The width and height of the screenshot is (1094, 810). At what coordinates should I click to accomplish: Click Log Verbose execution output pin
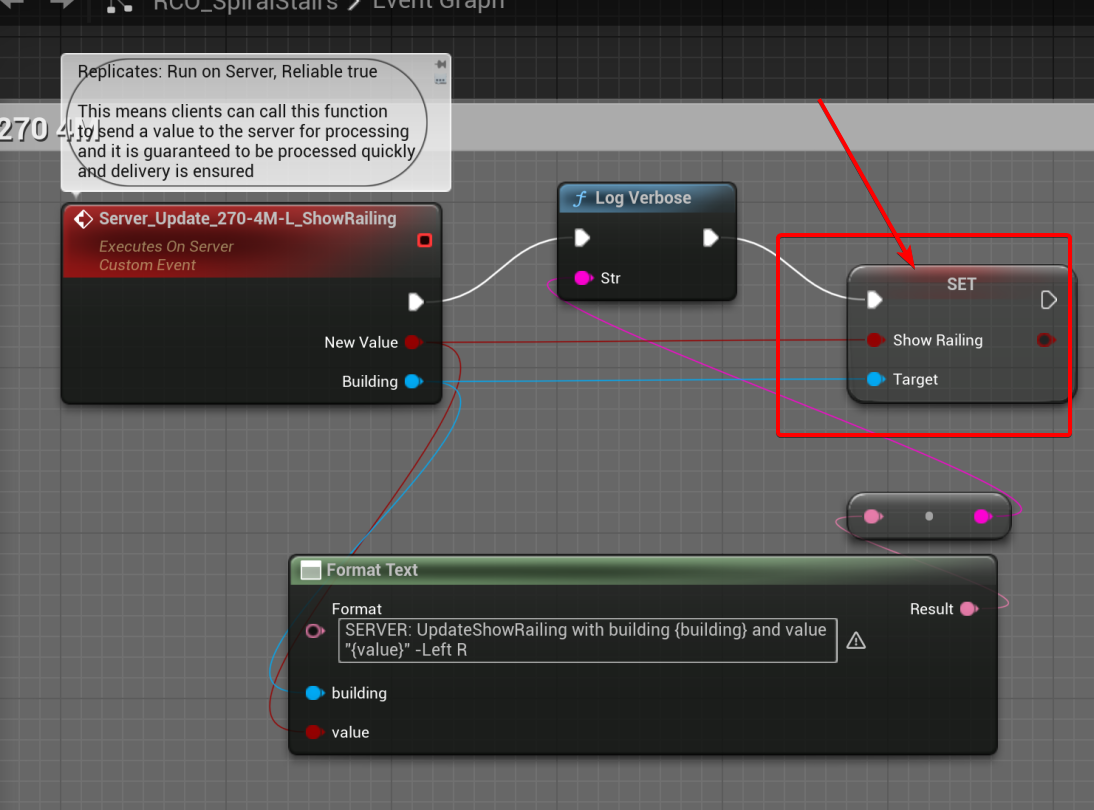[x=710, y=238]
